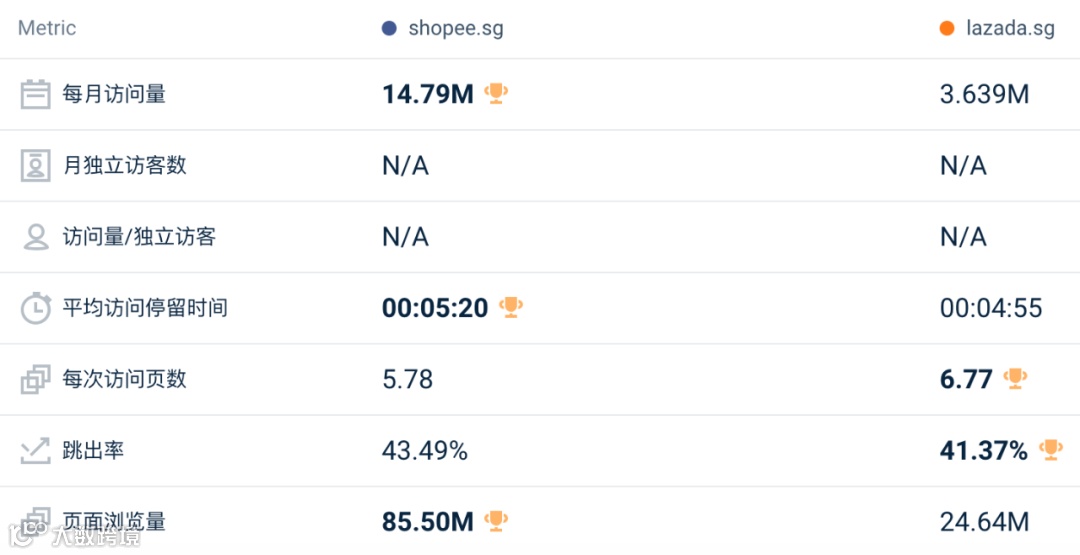The width and height of the screenshot is (1080, 555).
Task: Open the lazada.sg column header link
Action: point(1010,28)
